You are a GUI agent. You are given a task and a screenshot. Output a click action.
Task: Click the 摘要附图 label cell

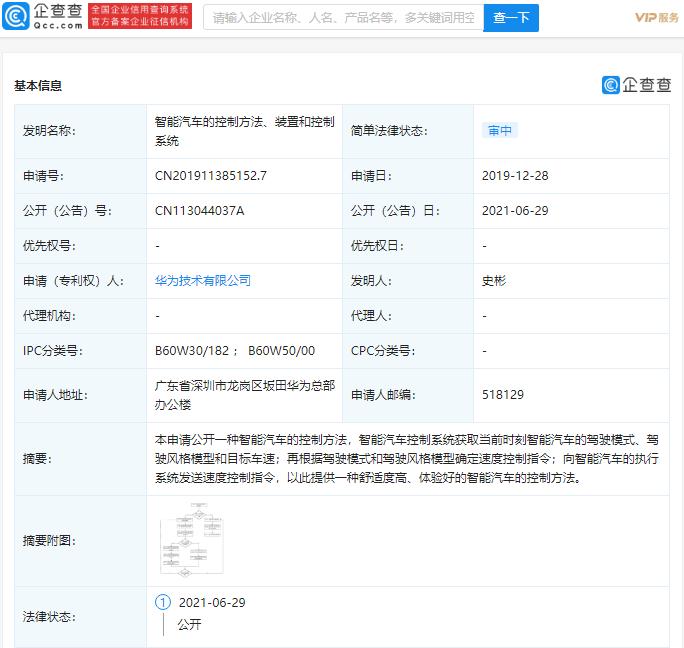(x=81, y=541)
